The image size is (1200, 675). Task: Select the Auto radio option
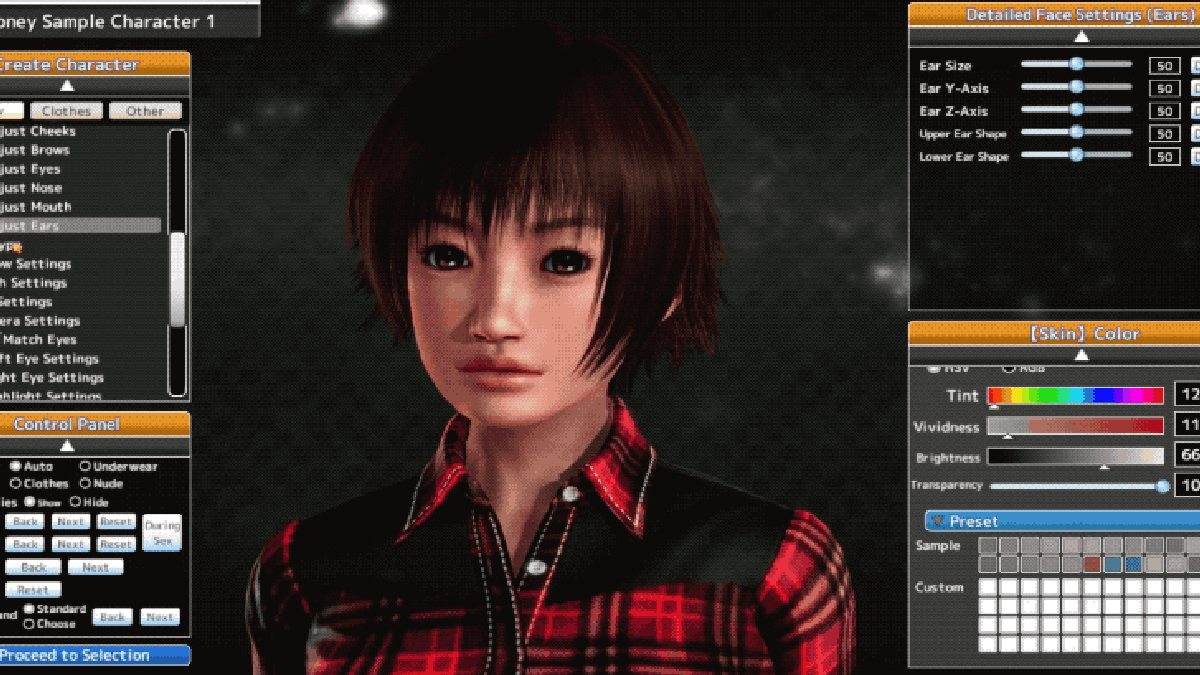pyautogui.click(x=15, y=466)
